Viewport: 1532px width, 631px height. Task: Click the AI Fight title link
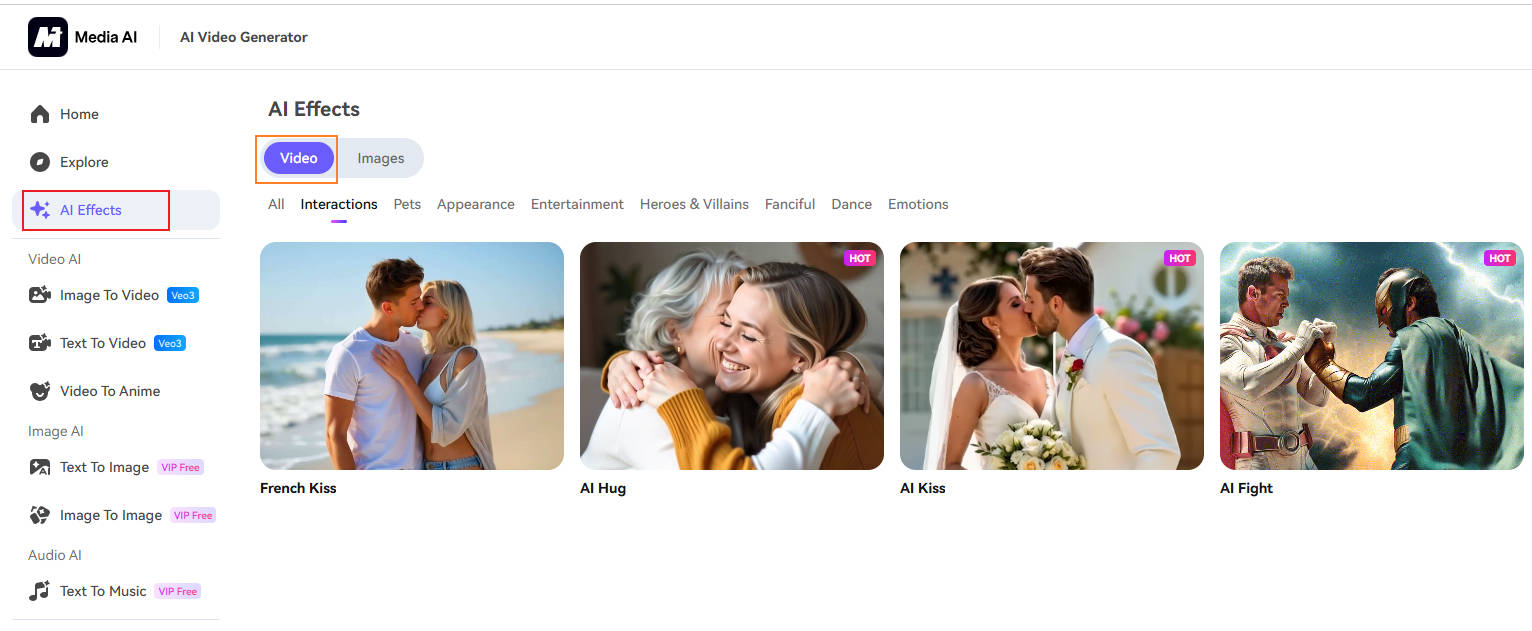point(1246,488)
